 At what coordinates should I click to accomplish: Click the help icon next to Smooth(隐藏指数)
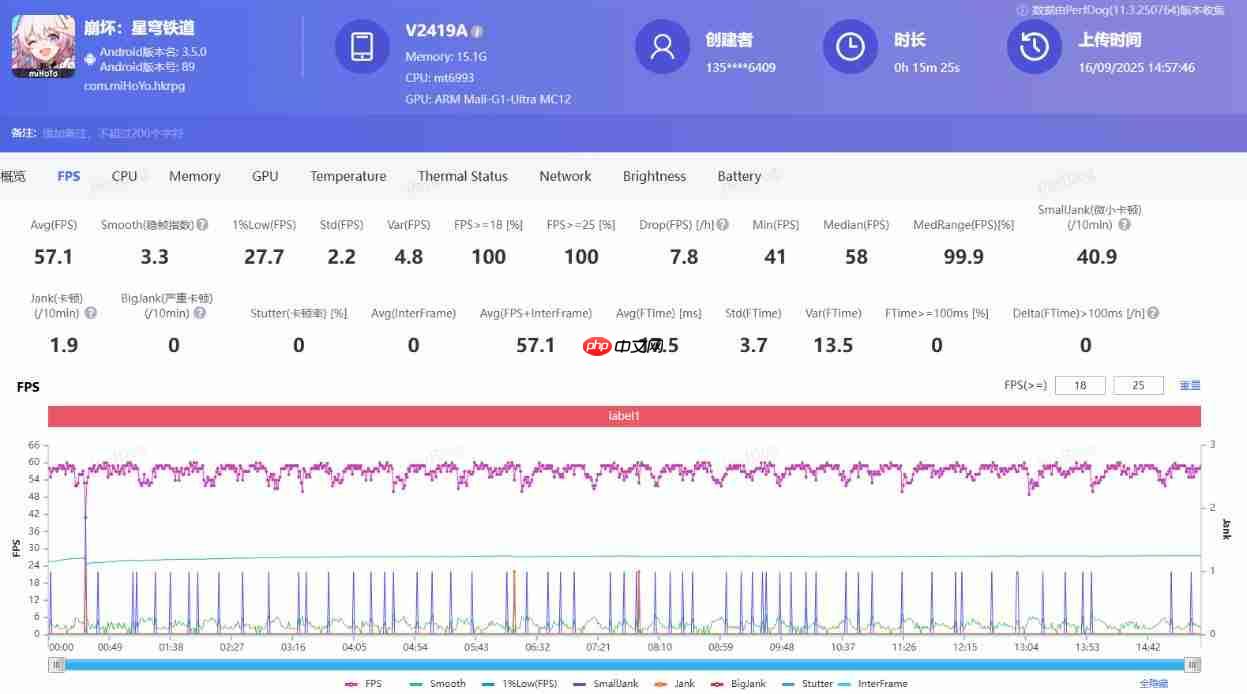(x=200, y=224)
